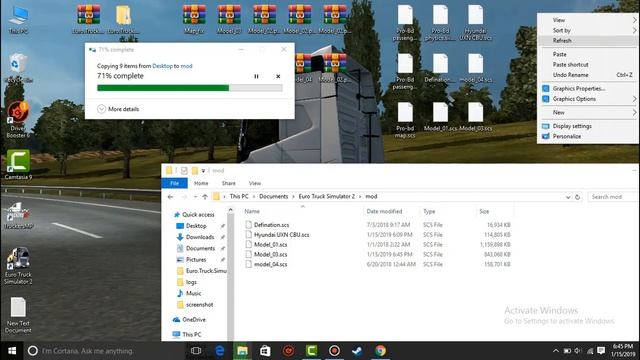The height and width of the screenshot is (360, 640).
Task: Open Pictures in the navigation pane
Action: 196,260
